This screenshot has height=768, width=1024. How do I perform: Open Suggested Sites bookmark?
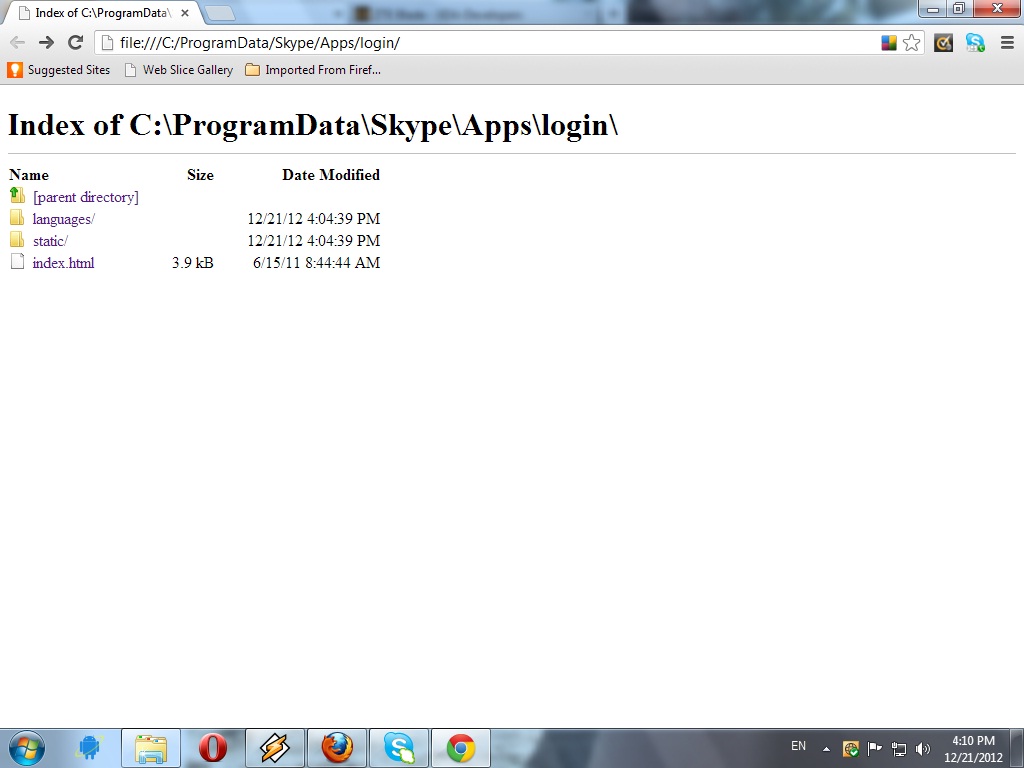click(59, 70)
